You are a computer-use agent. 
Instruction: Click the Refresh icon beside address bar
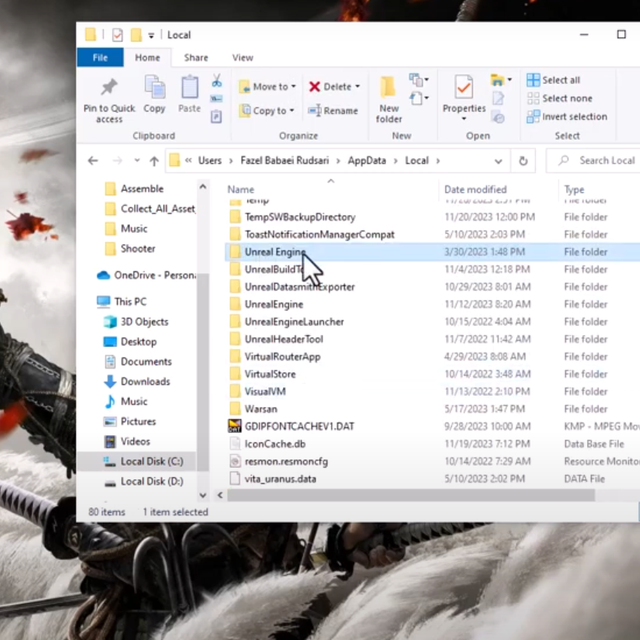[522, 160]
